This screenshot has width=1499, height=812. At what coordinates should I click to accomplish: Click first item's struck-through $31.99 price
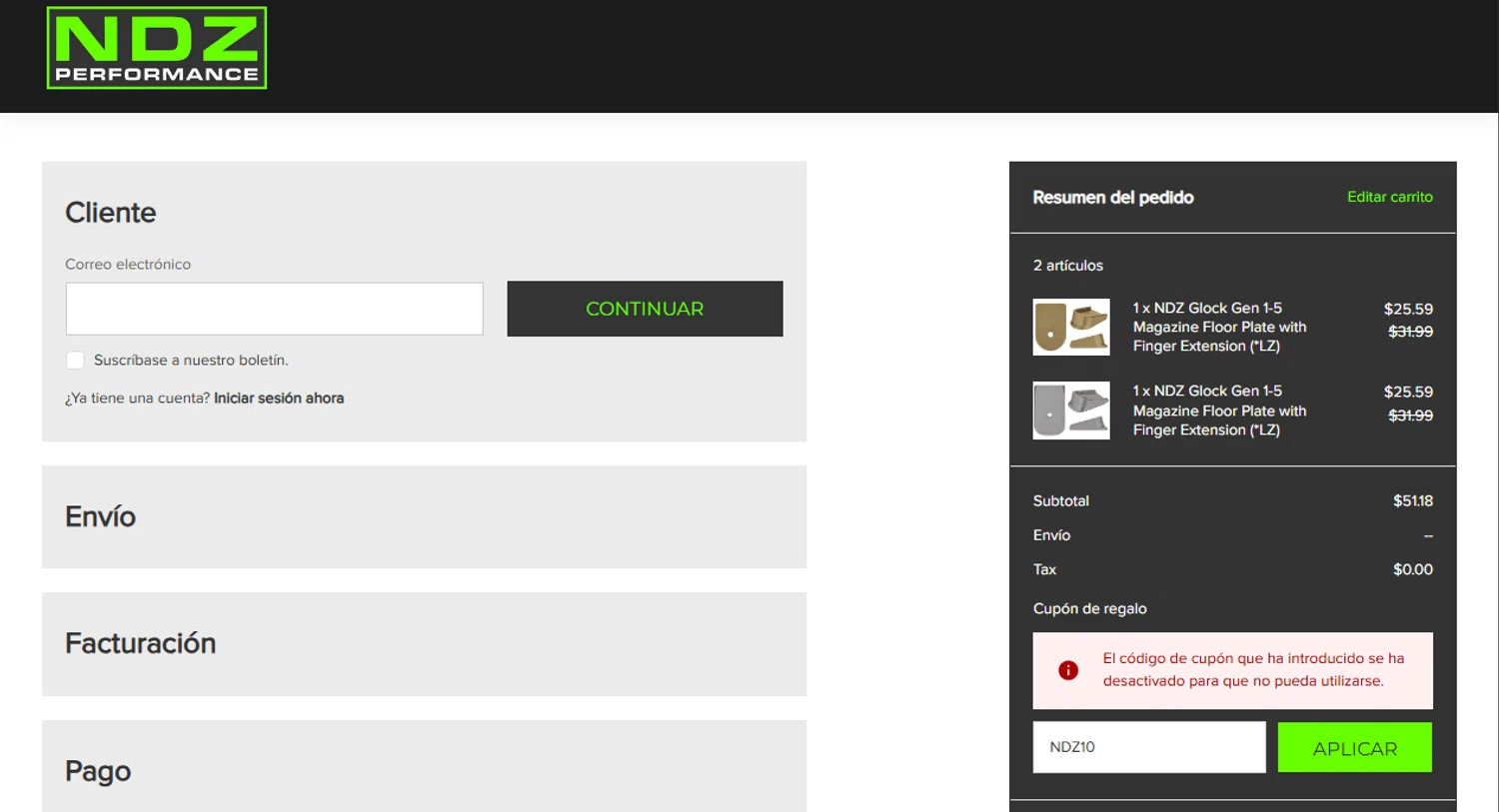(x=1410, y=332)
